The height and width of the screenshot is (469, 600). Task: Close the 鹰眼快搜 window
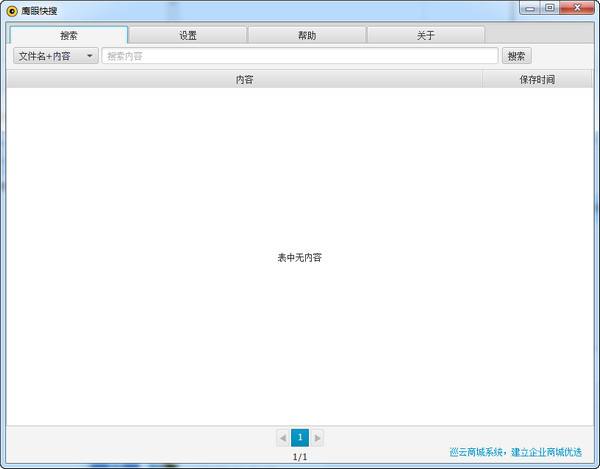point(577,8)
